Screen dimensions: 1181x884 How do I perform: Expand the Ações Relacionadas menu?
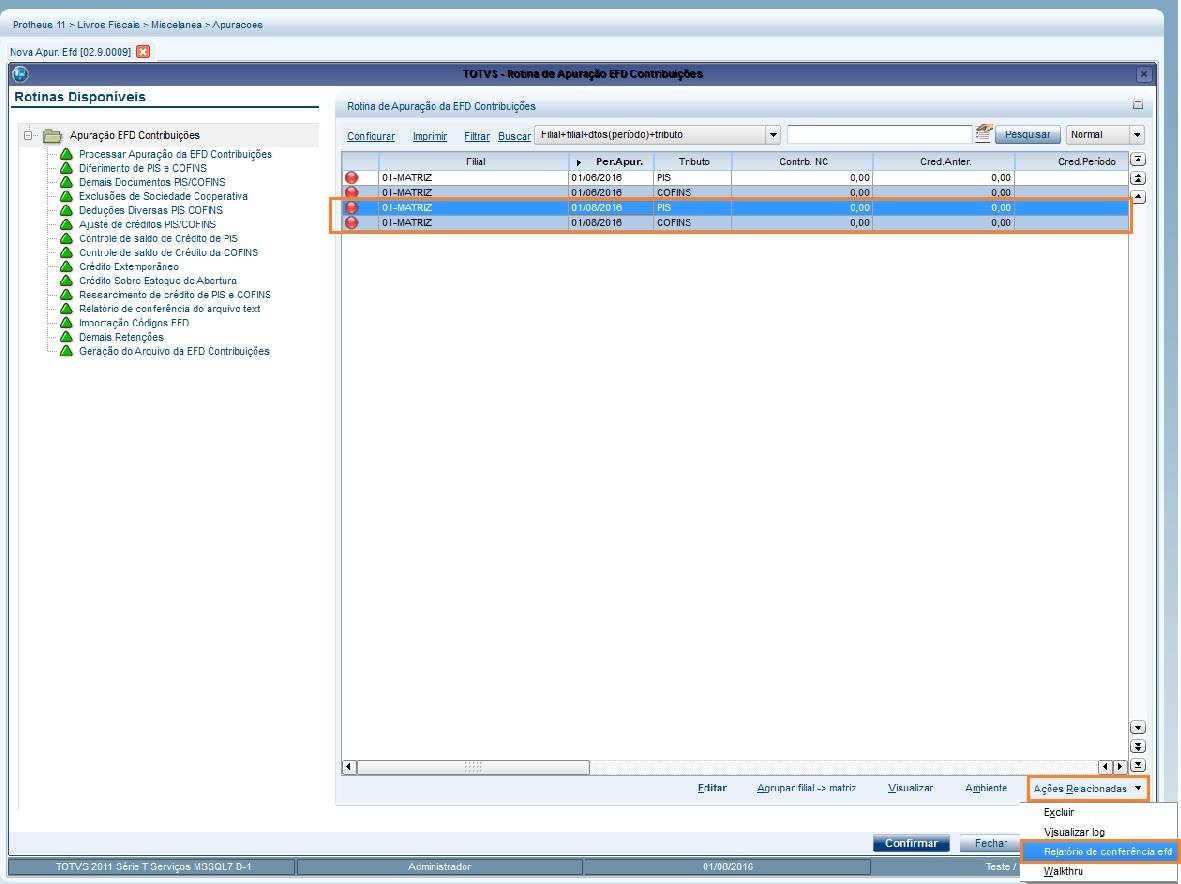click(1088, 789)
